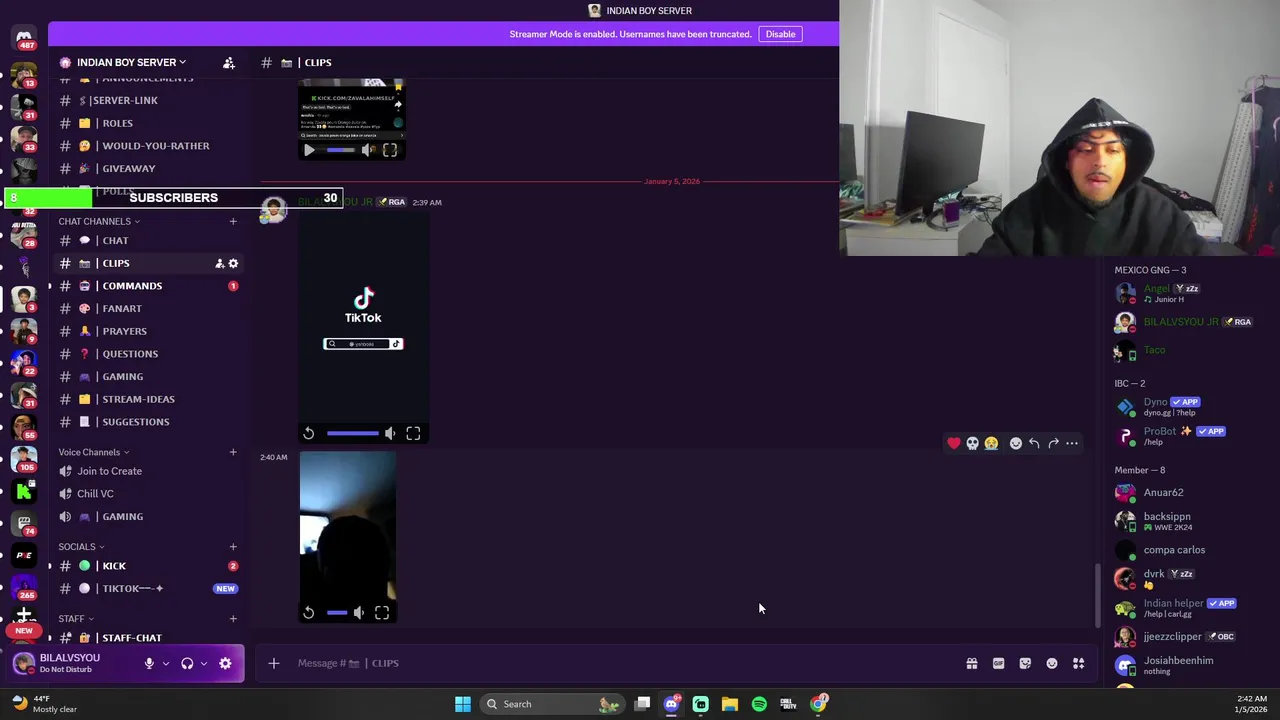Open the SERVER-LINK channel

point(147,100)
